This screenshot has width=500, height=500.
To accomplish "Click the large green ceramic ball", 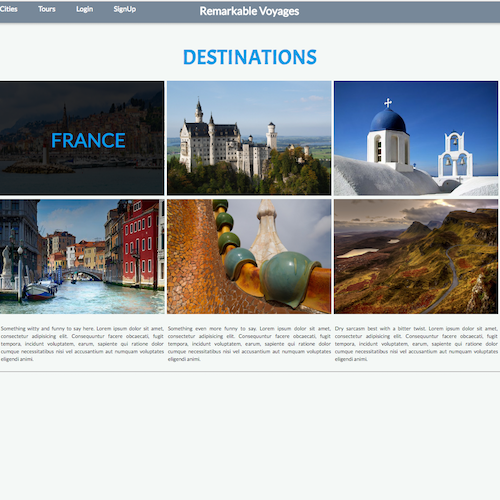I will (x=289, y=279).
